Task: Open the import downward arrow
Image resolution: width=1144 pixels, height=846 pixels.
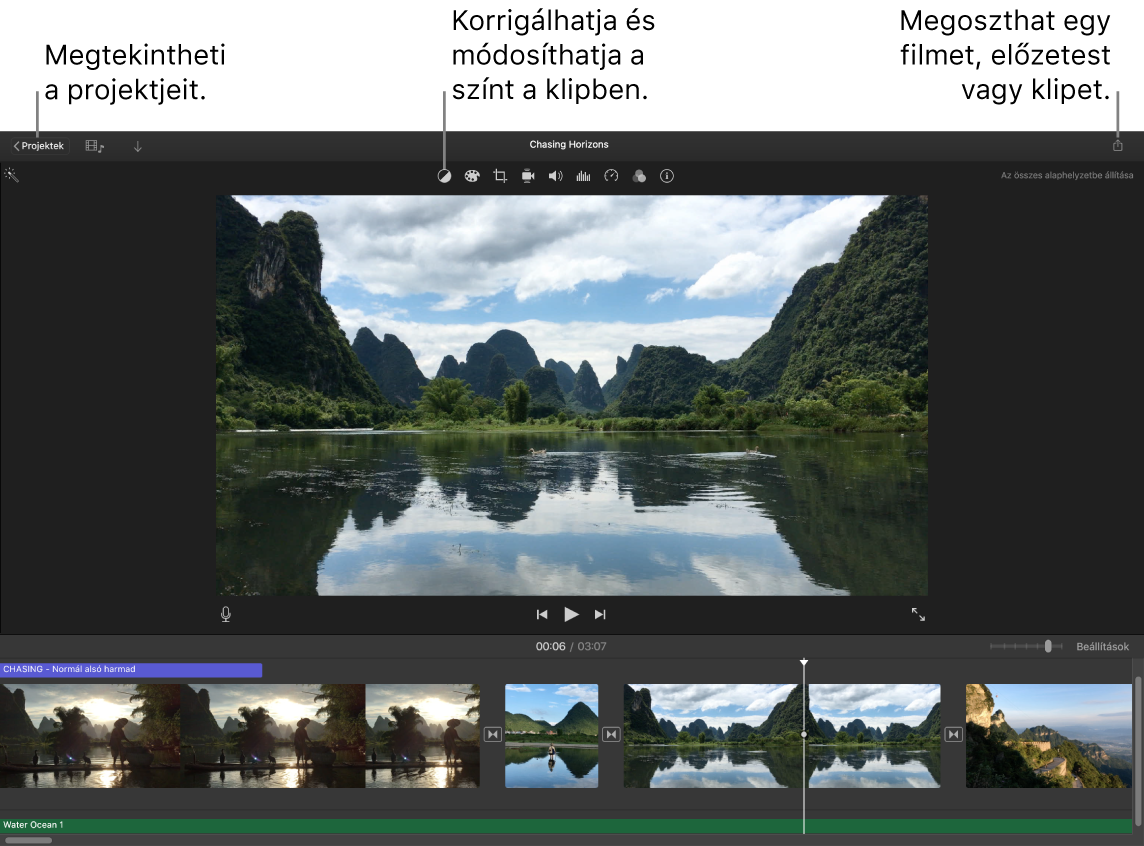Action: coord(137,145)
